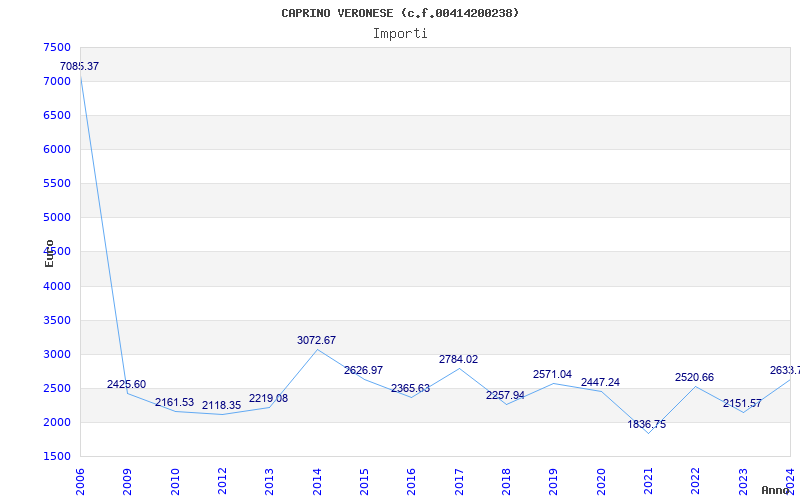This screenshot has height=500, width=800.
Task: Click x-axis year 2014
Action: tap(317, 482)
